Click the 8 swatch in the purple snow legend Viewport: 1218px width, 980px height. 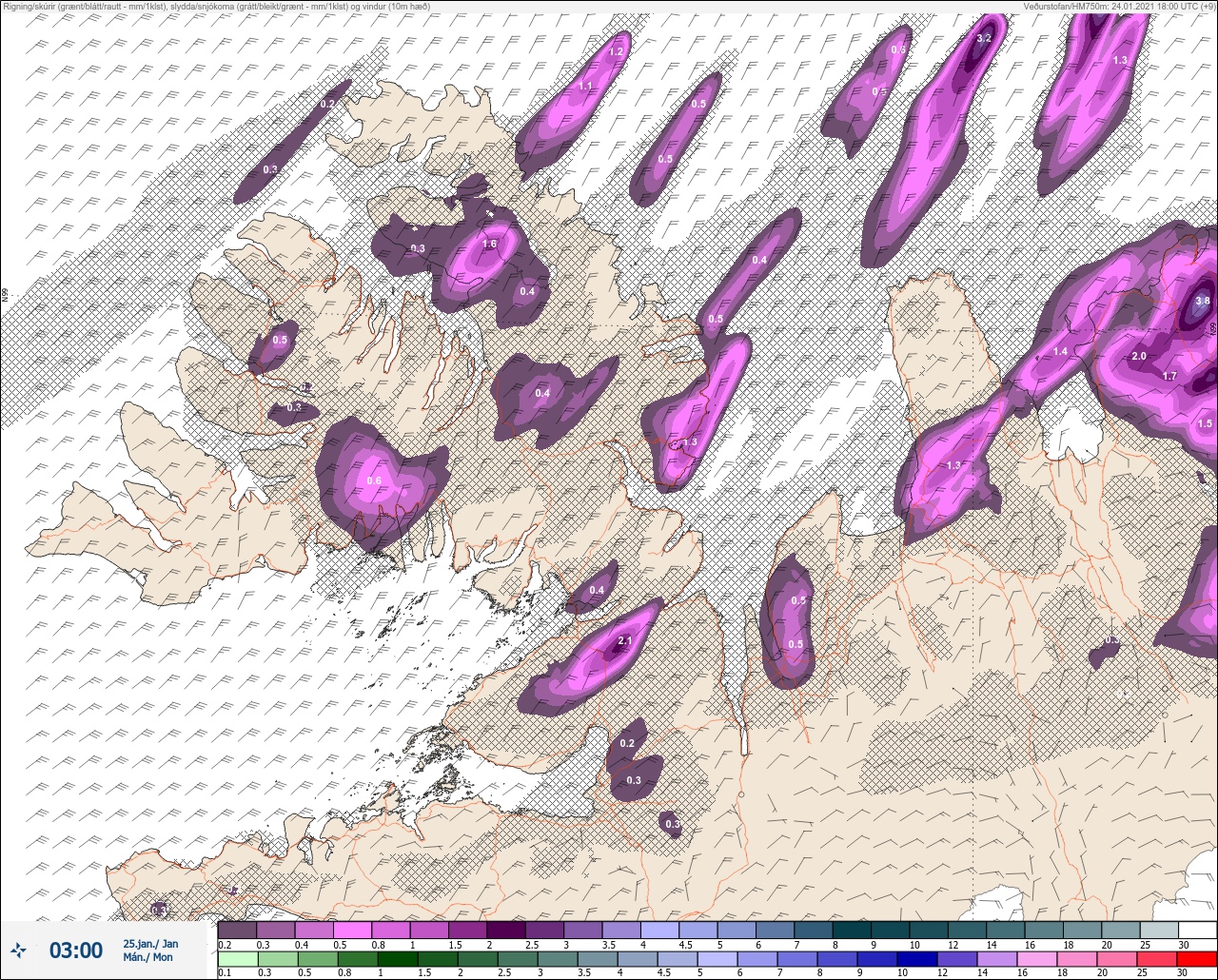pos(852,931)
